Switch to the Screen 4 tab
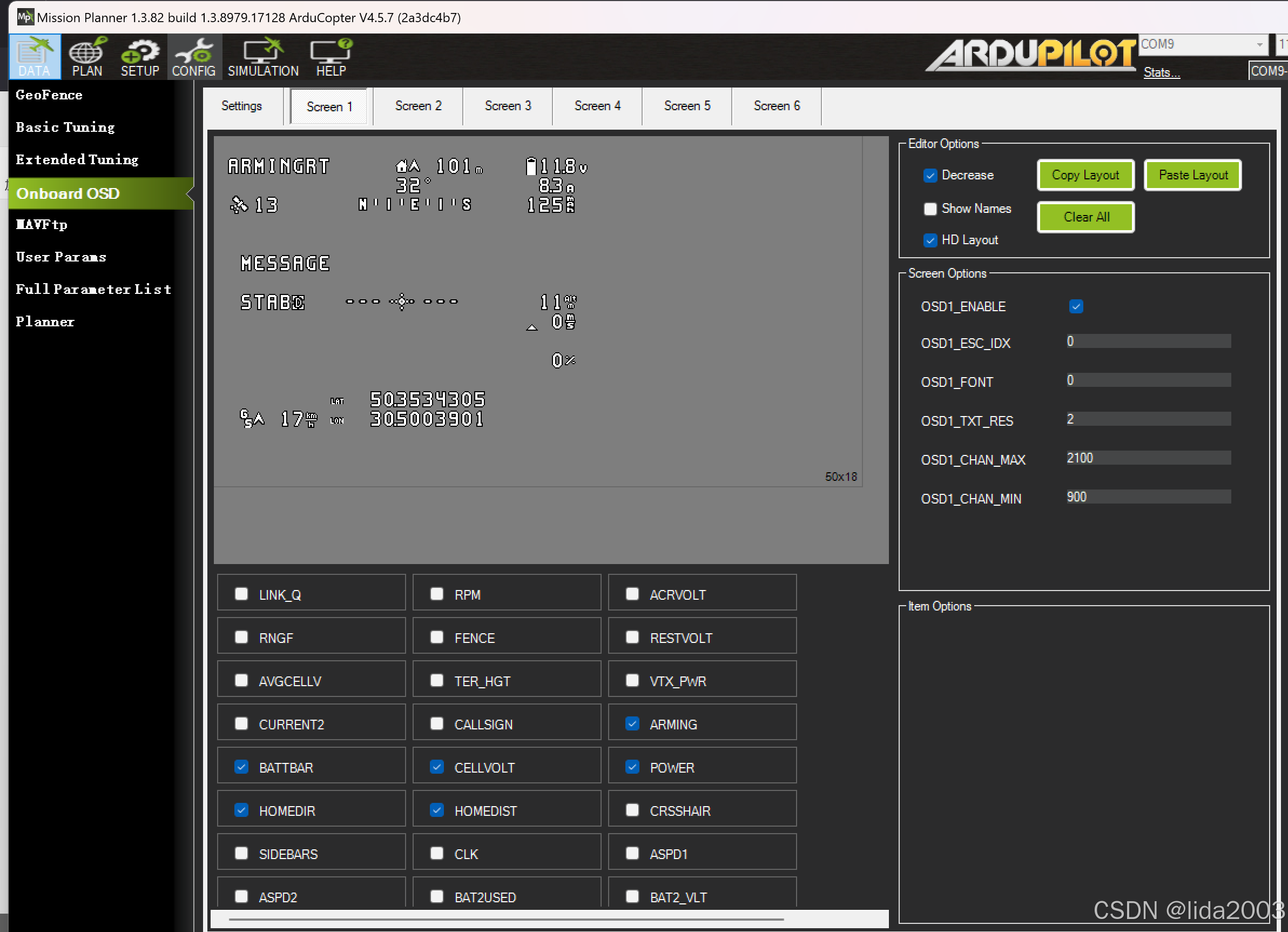Image resolution: width=1288 pixels, height=932 pixels. [597, 106]
